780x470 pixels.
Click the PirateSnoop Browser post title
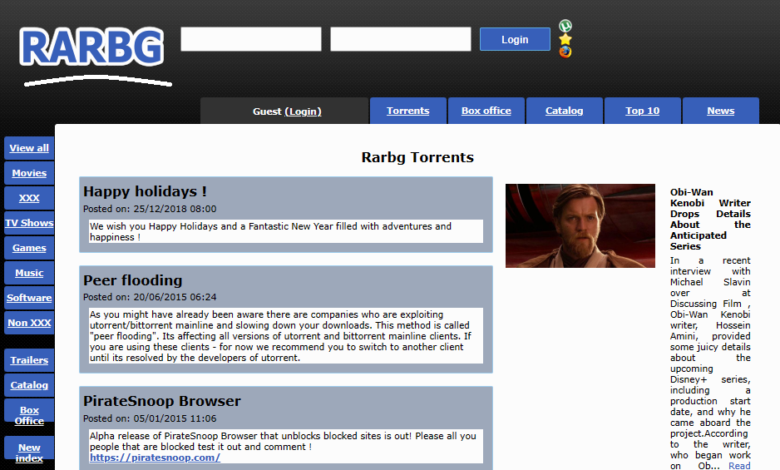[x=162, y=401]
